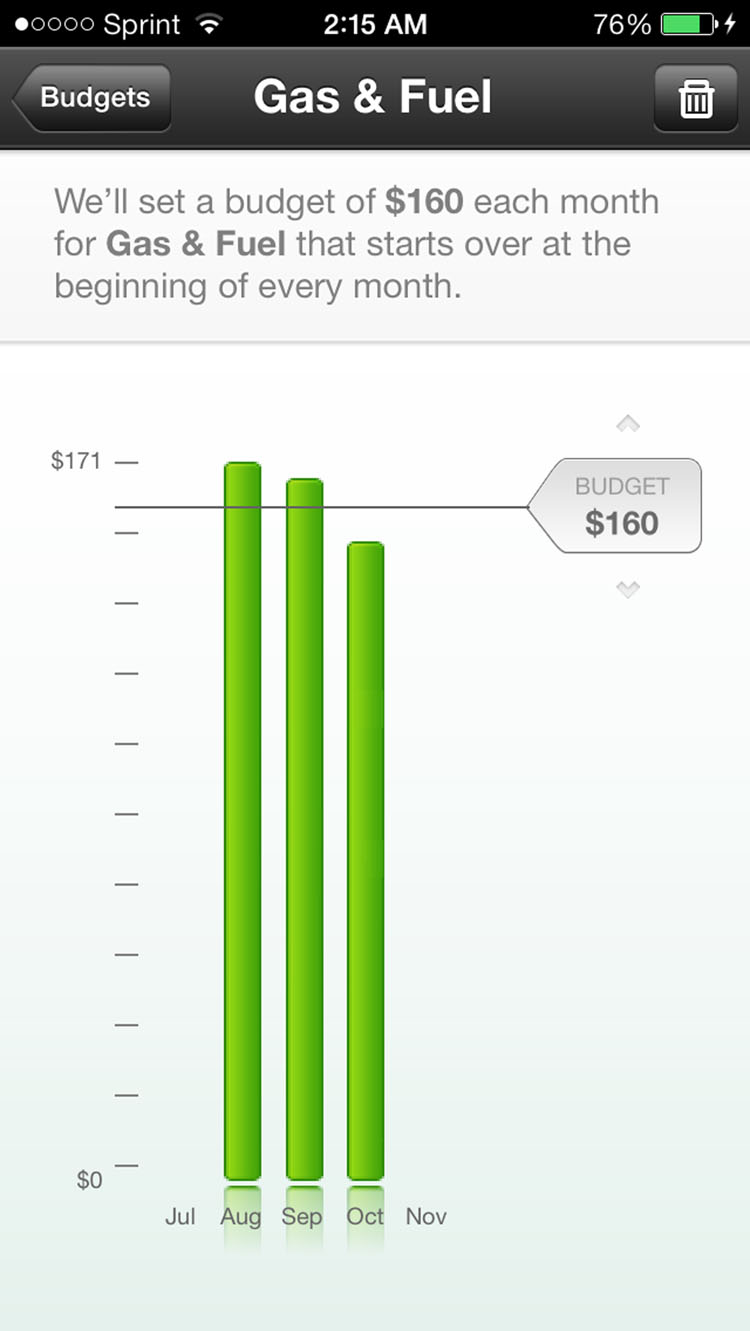Viewport: 750px width, 1331px height.
Task: Tap the Gas & Fuel title
Action: click(373, 98)
